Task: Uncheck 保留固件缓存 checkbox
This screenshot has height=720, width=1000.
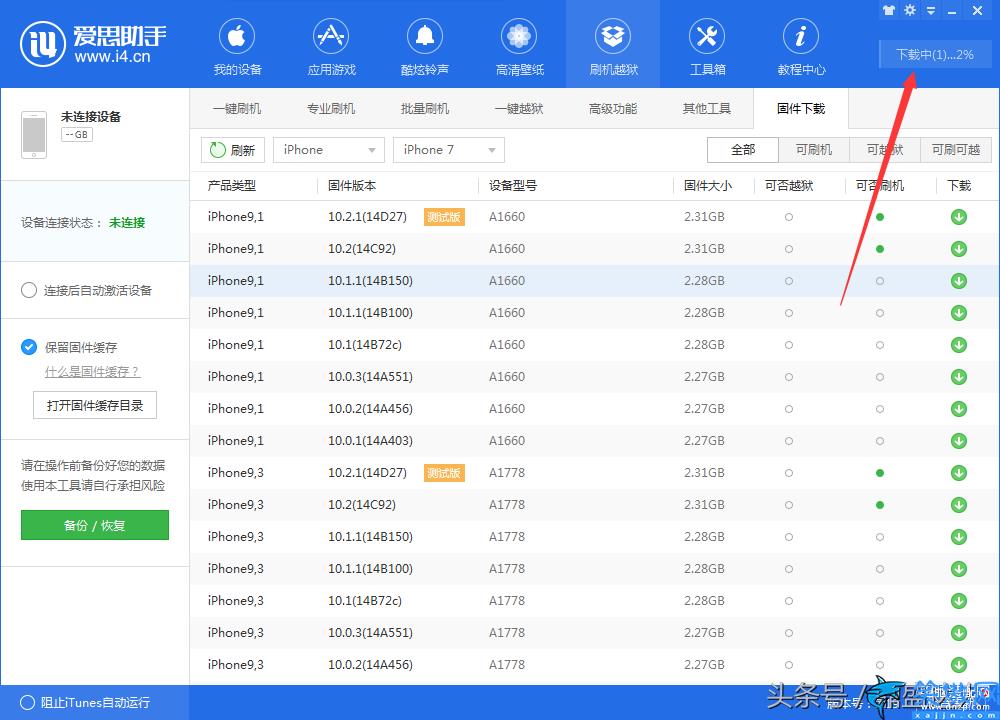Action: (x=29, y=347)
